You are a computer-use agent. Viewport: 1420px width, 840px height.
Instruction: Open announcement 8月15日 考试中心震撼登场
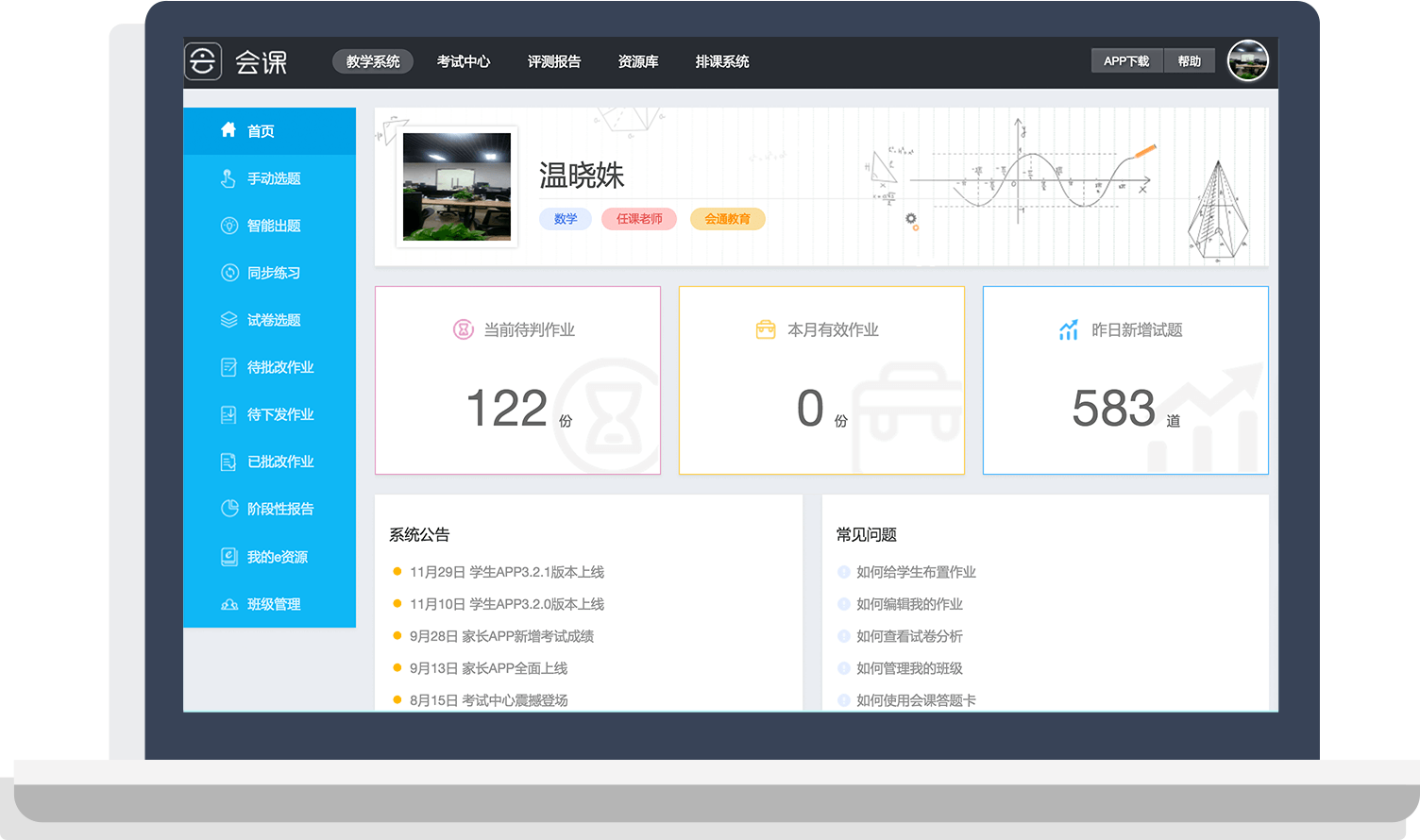[x=488, y=700]
